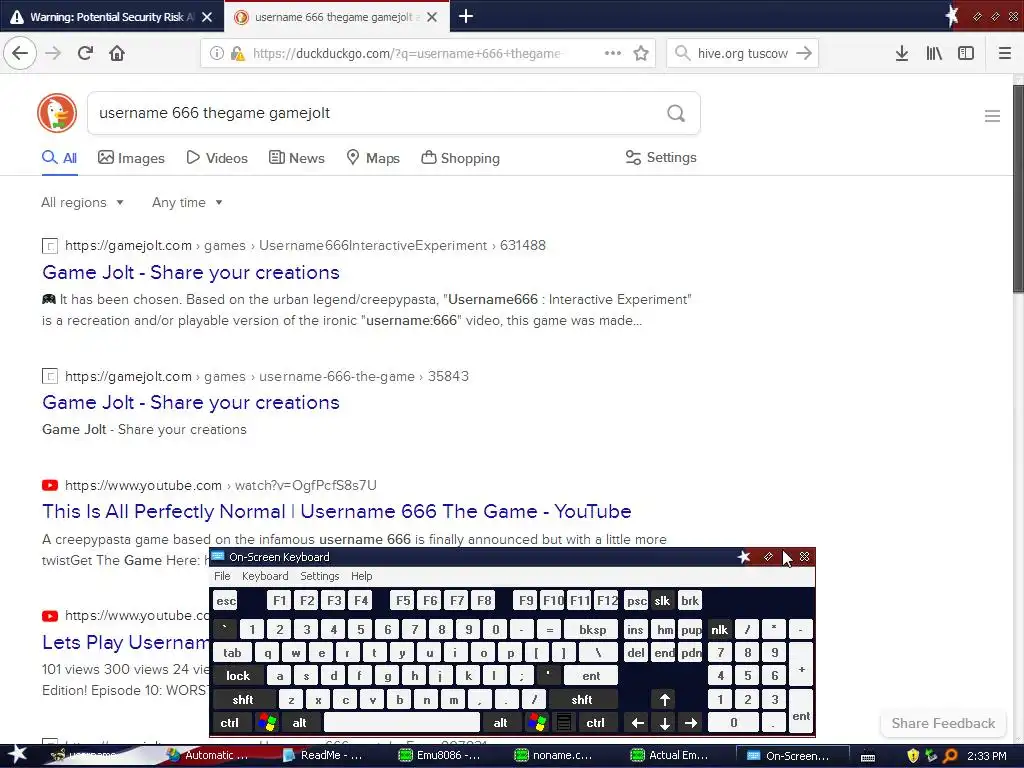Screen dimensions: 1024x768
Task: Click the bksp key on keyboard
Action: click(592, 630)
